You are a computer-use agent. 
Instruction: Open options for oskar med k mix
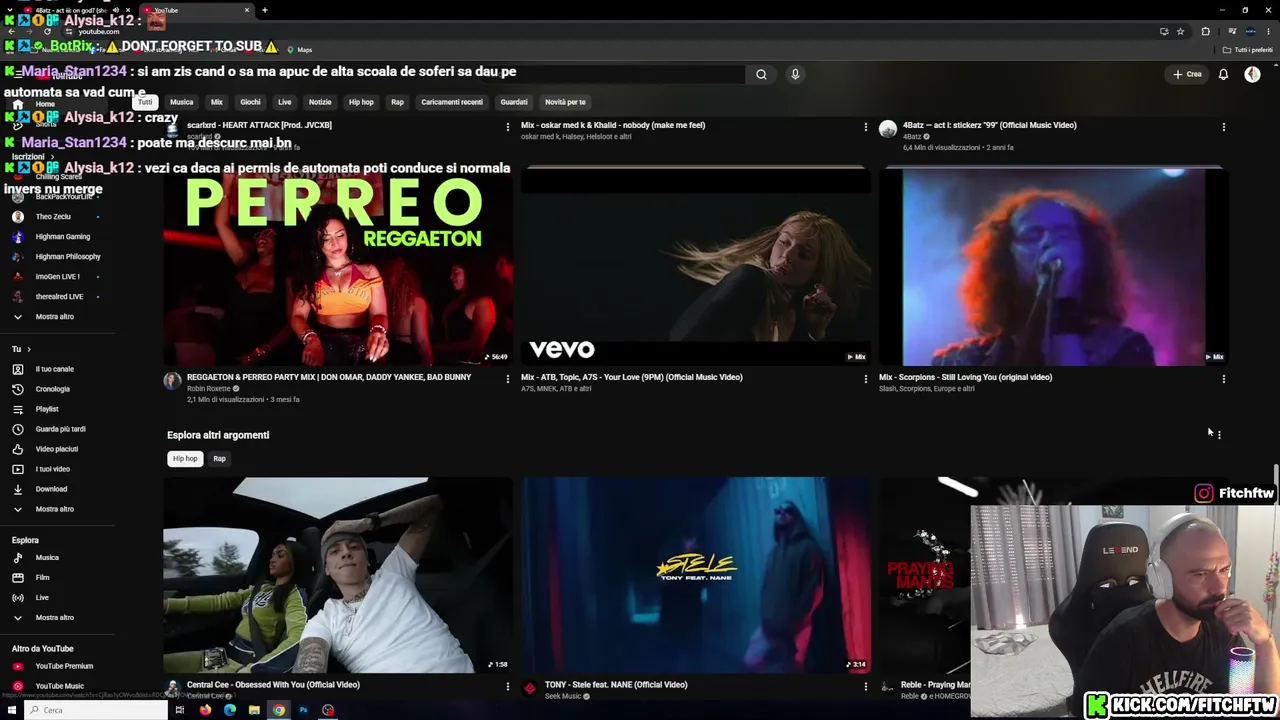click(865, 127)
